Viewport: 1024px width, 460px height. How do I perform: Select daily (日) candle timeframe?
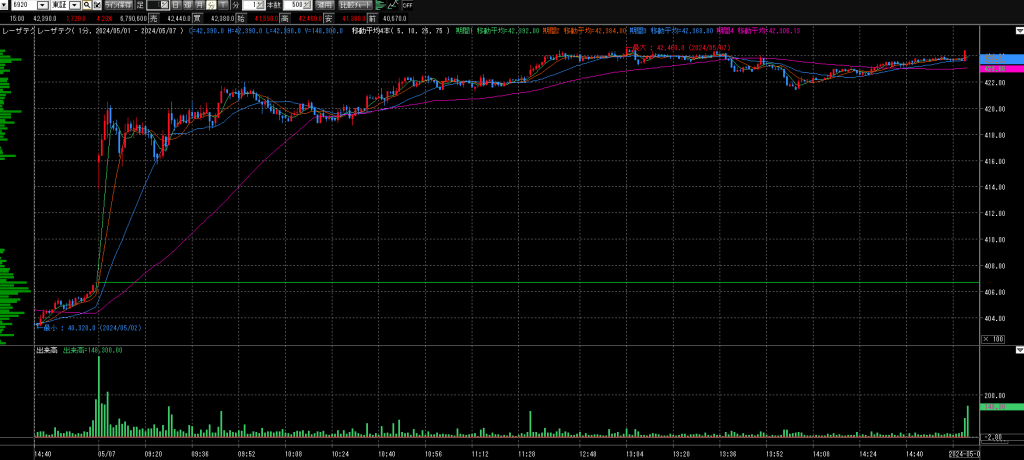[x=176, y=5]
